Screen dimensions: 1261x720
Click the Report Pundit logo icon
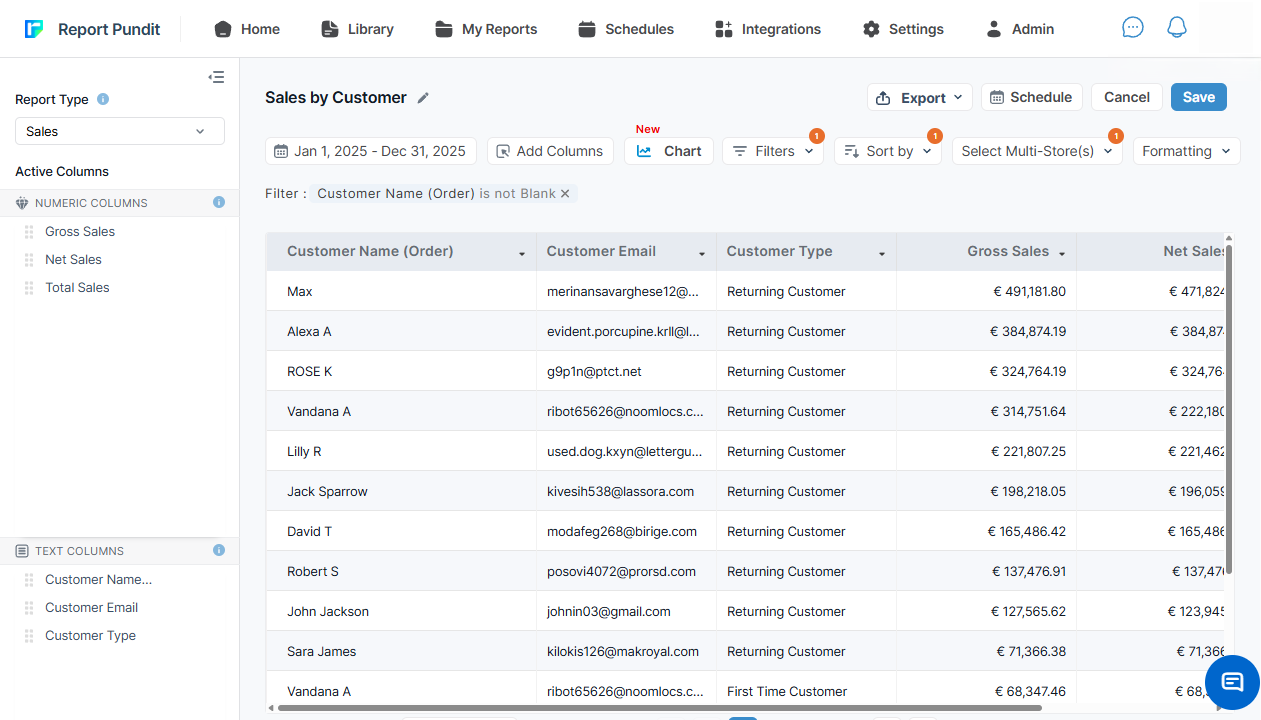[x=34, y=29]
